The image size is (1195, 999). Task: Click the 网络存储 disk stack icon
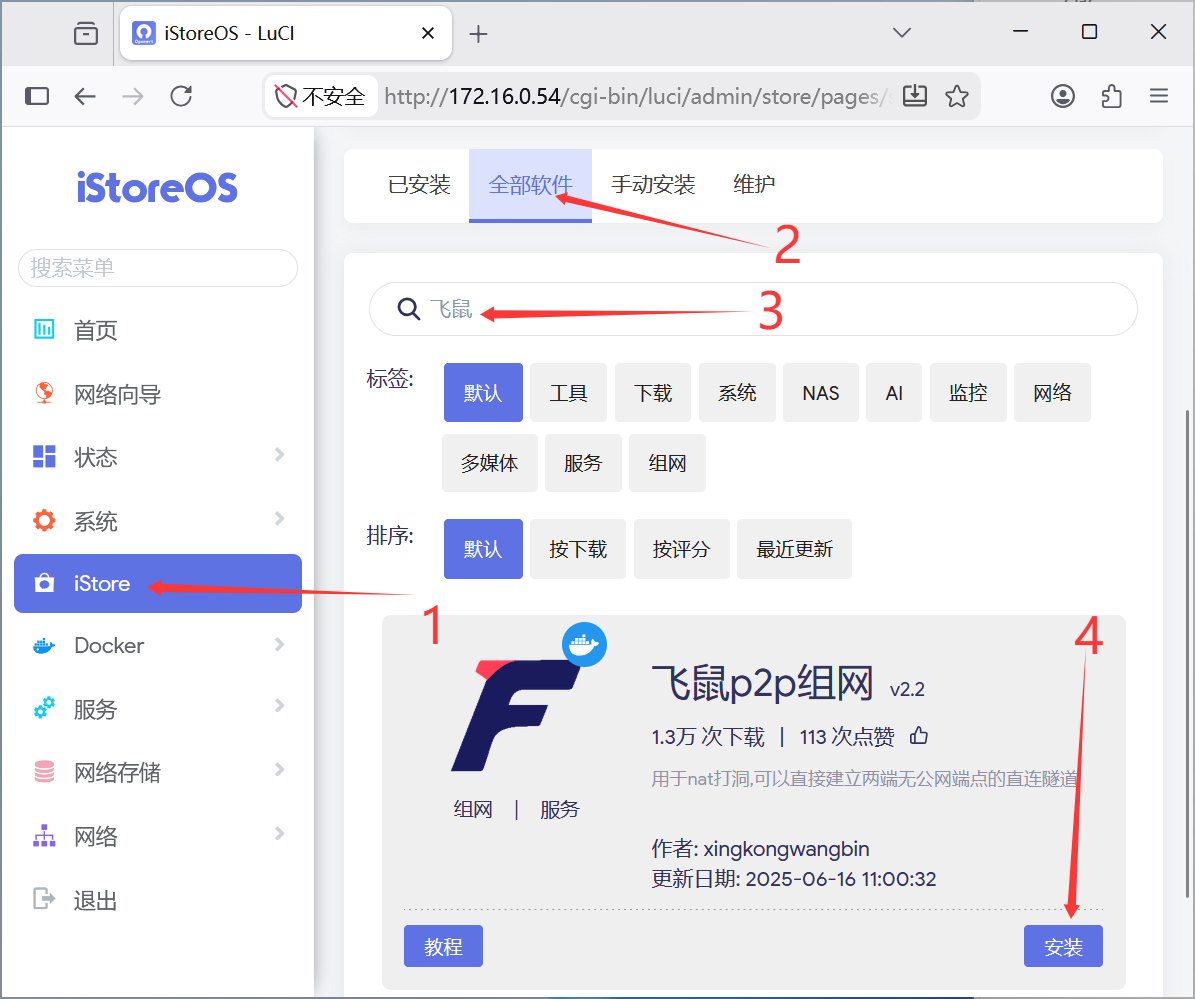pyautogui.click(x=44, y=771)
